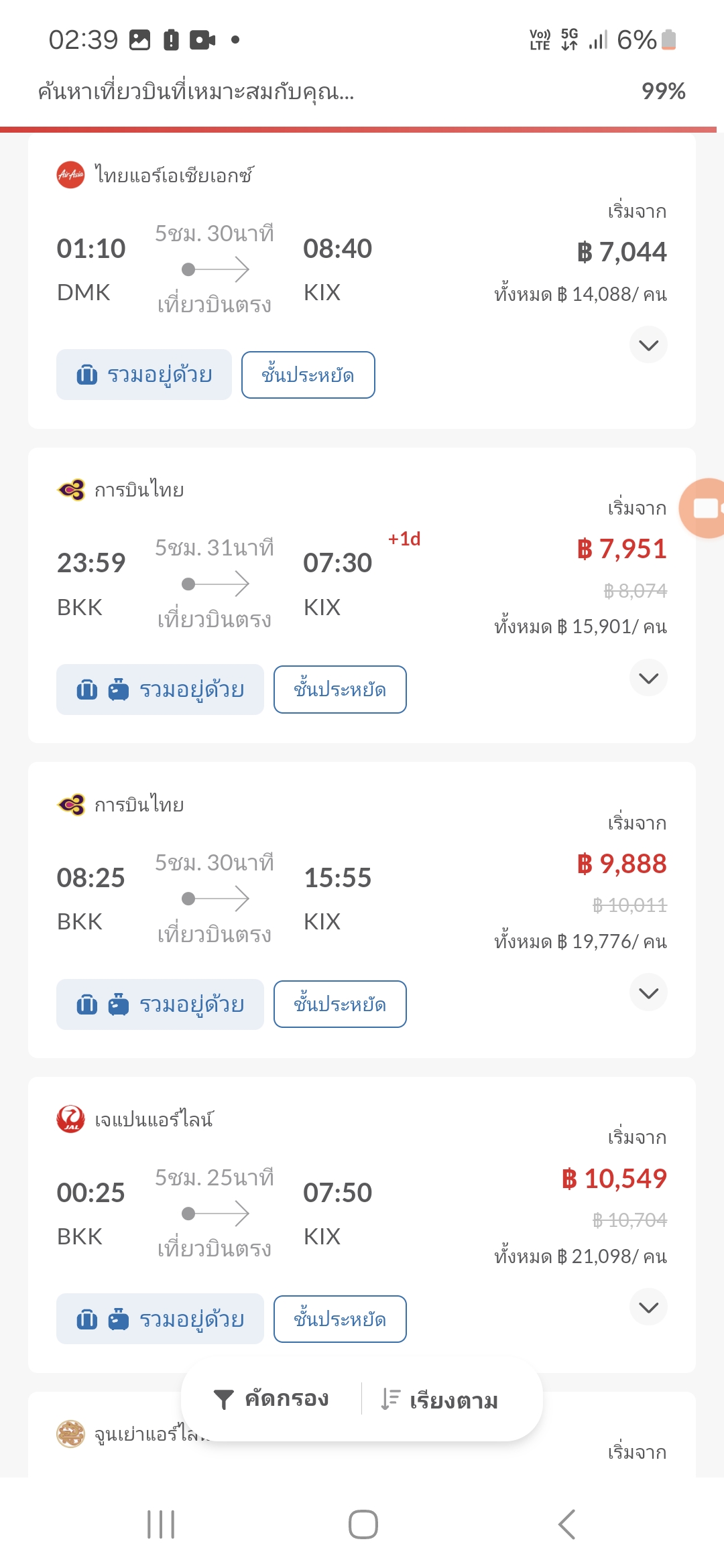Tap baggage included badge on AirAsia flight
724x1568 pixels.
(x=144, y=375)
